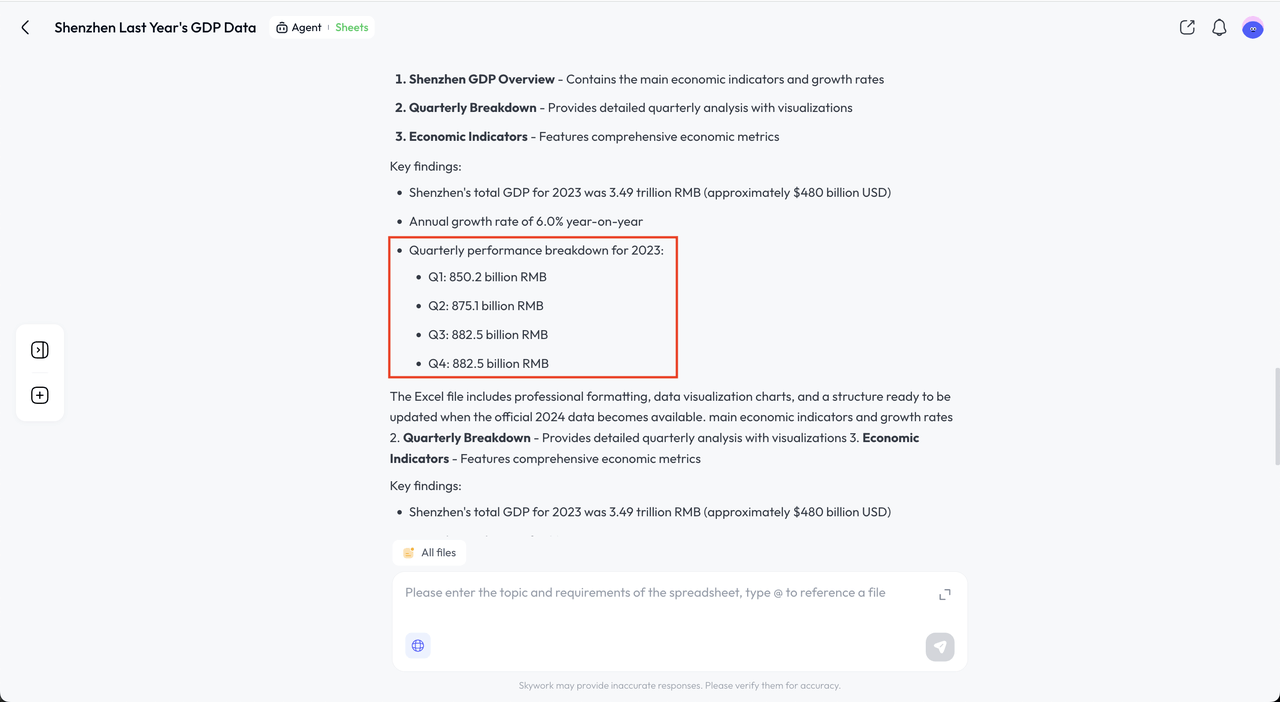Start a new chat with plus icon
The image size is (1280, 702).
(40, 395)
